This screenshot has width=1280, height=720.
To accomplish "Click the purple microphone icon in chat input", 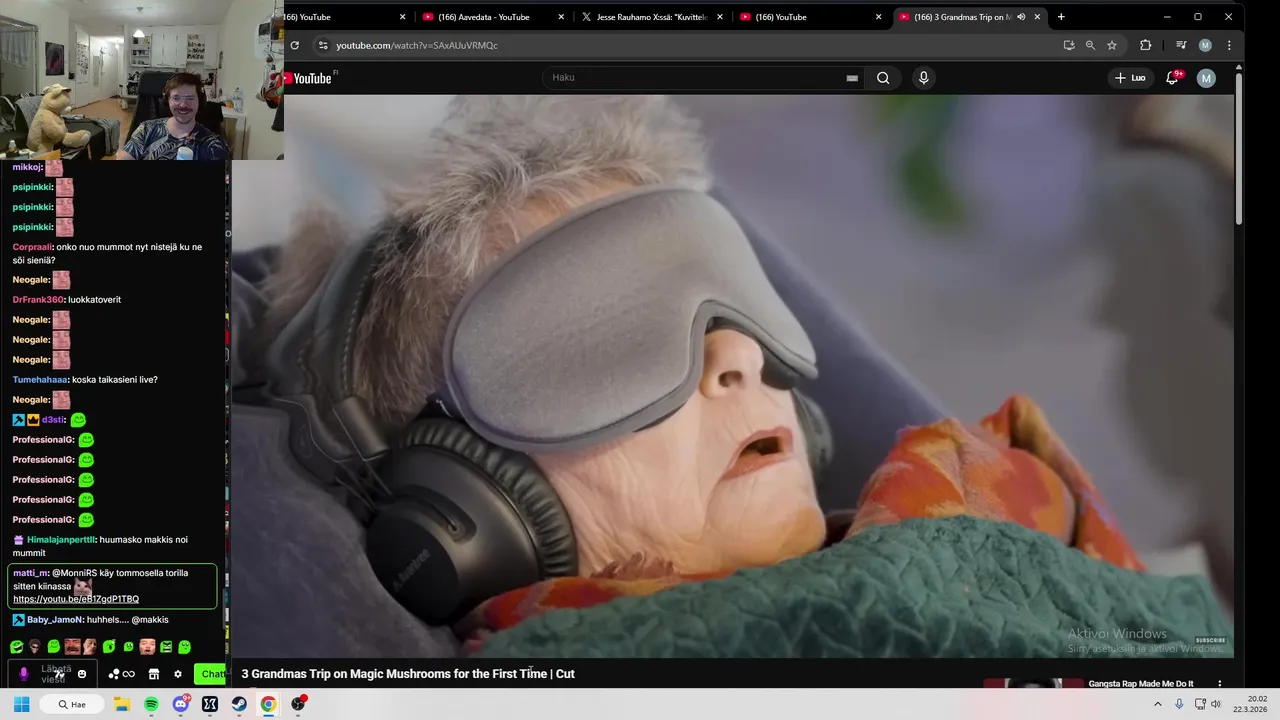I will click(x=24, y=674).
